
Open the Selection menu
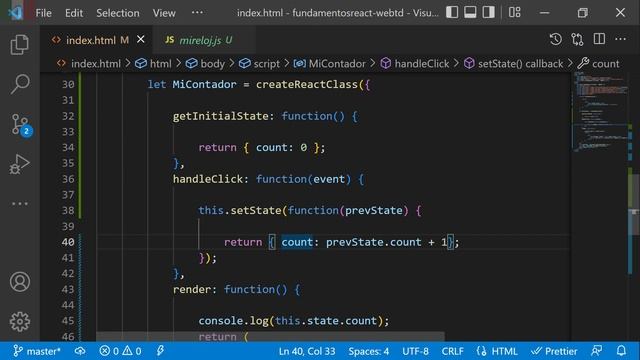118,13
